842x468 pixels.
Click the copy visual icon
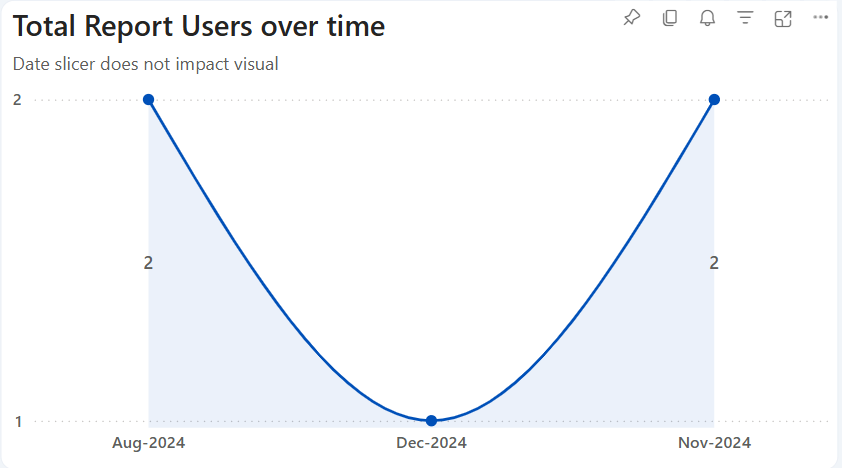669,18
